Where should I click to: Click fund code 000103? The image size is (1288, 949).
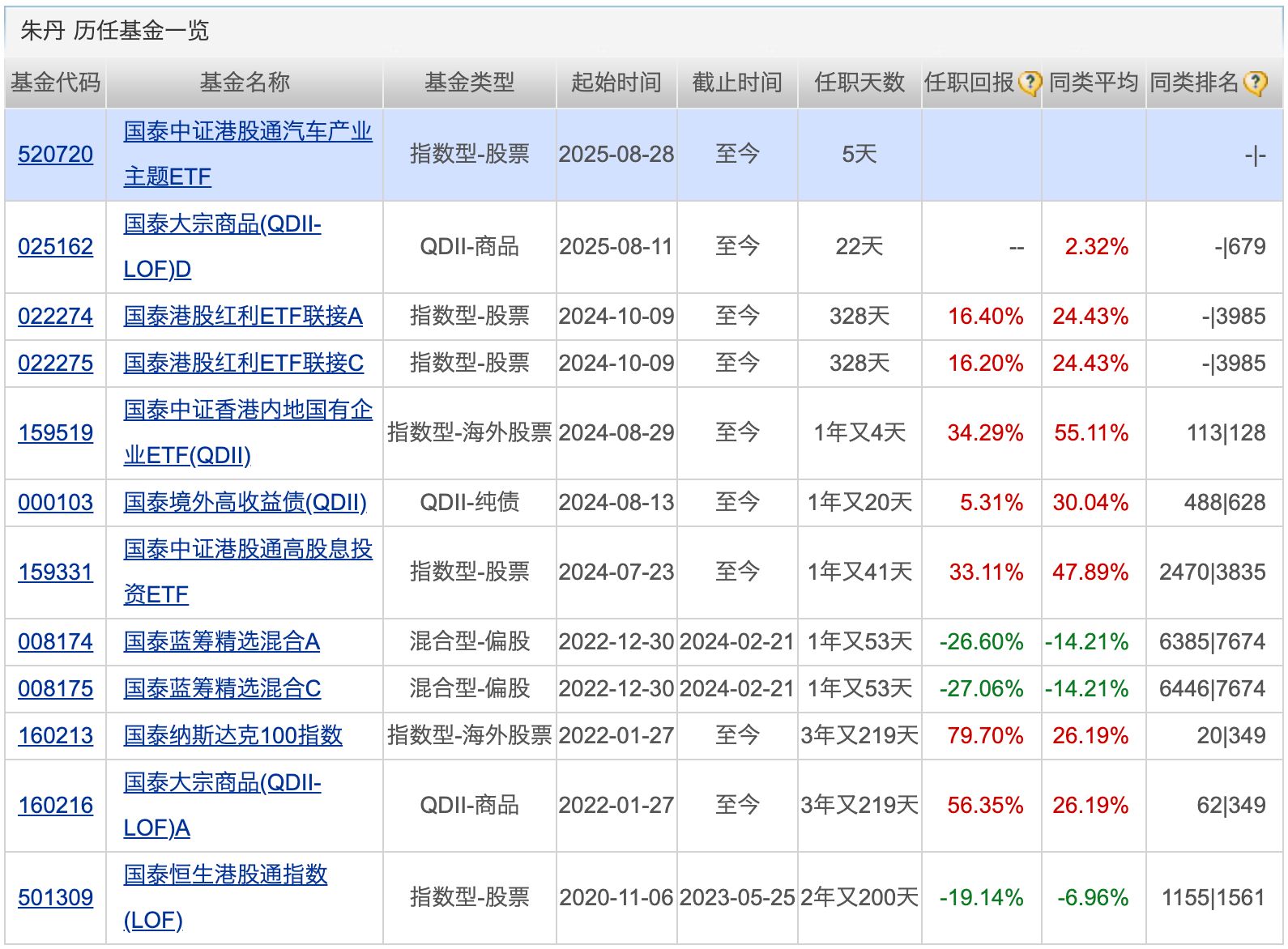click(55, 503)
